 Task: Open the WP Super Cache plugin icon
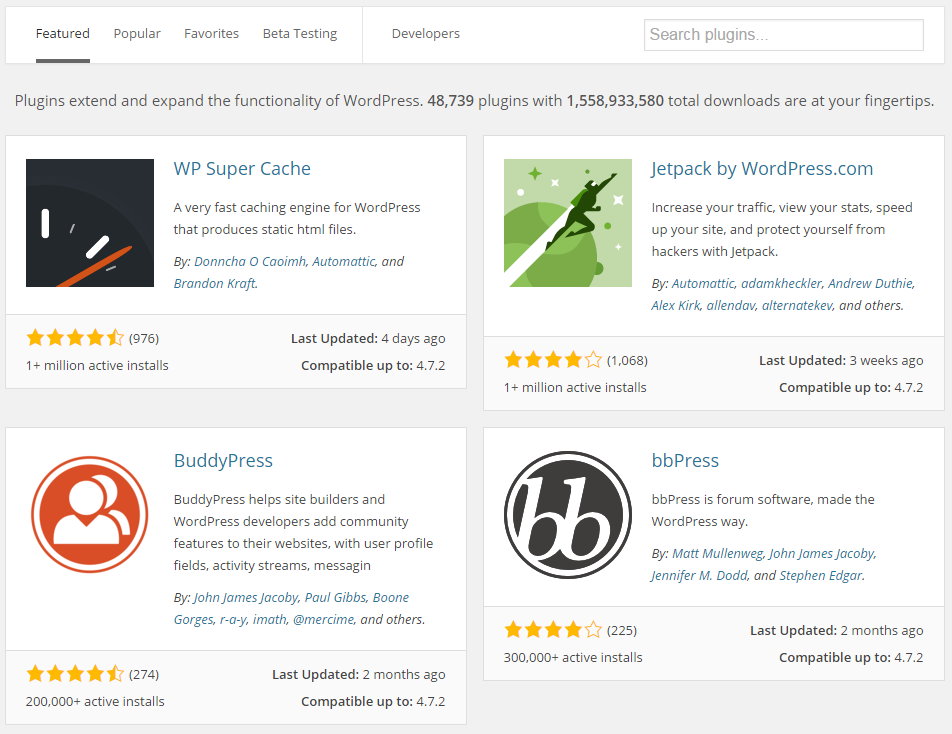tap(90, 223)
